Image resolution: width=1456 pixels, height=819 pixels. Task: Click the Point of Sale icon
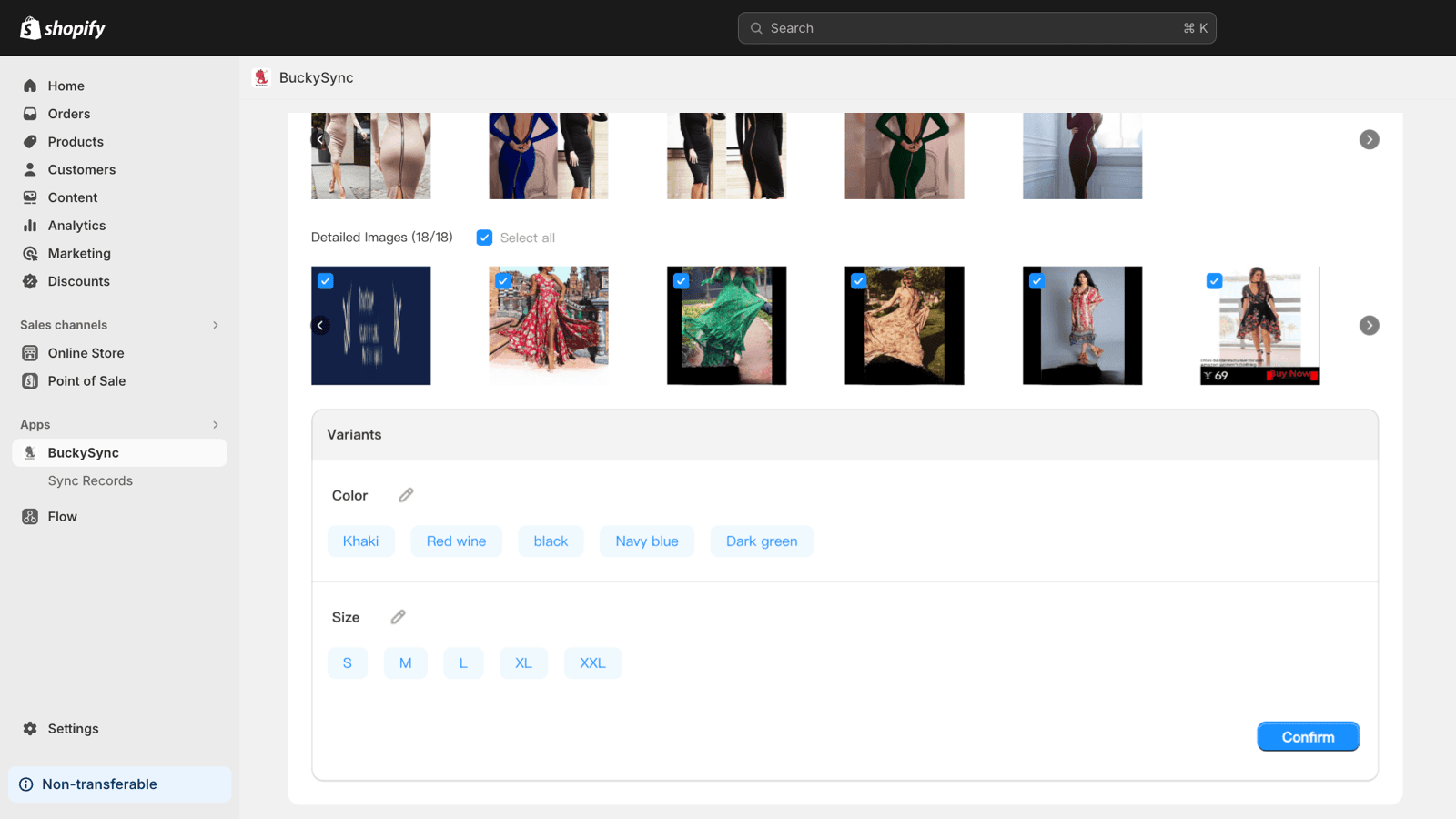tap(32, 380)
